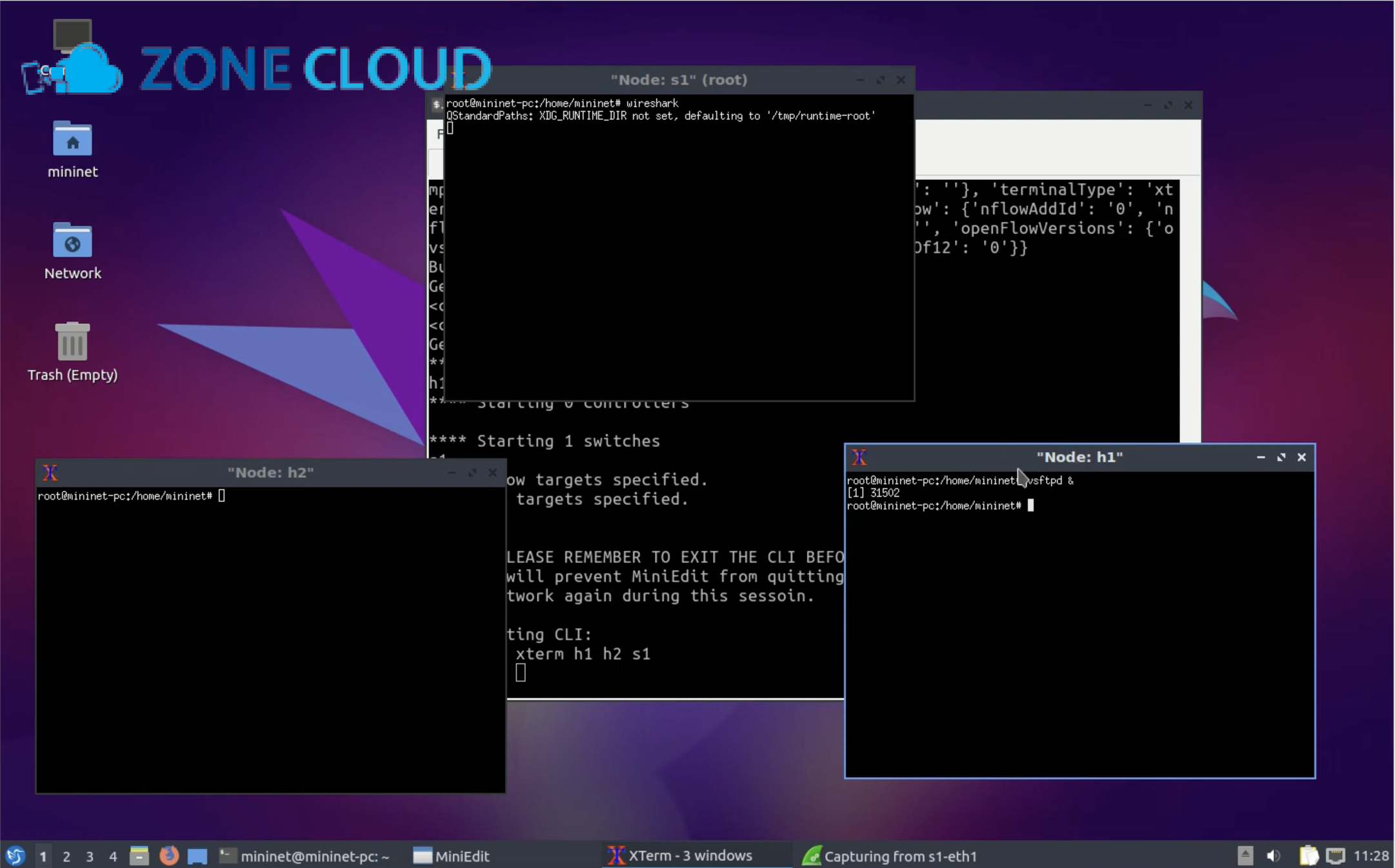The width and height of the screenshot is (1395, 868).
Task: Open the volume control tray icon
Action: [x=1274, y=856]
